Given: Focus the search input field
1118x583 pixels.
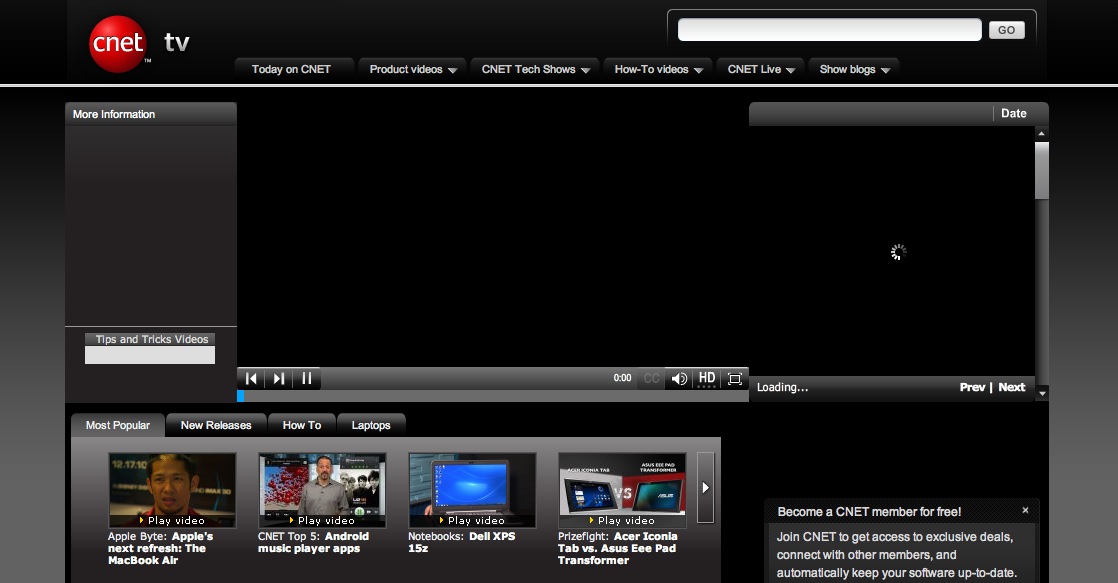Looking at the screenshot, I should pyautogui.click(x=829, y=30).
